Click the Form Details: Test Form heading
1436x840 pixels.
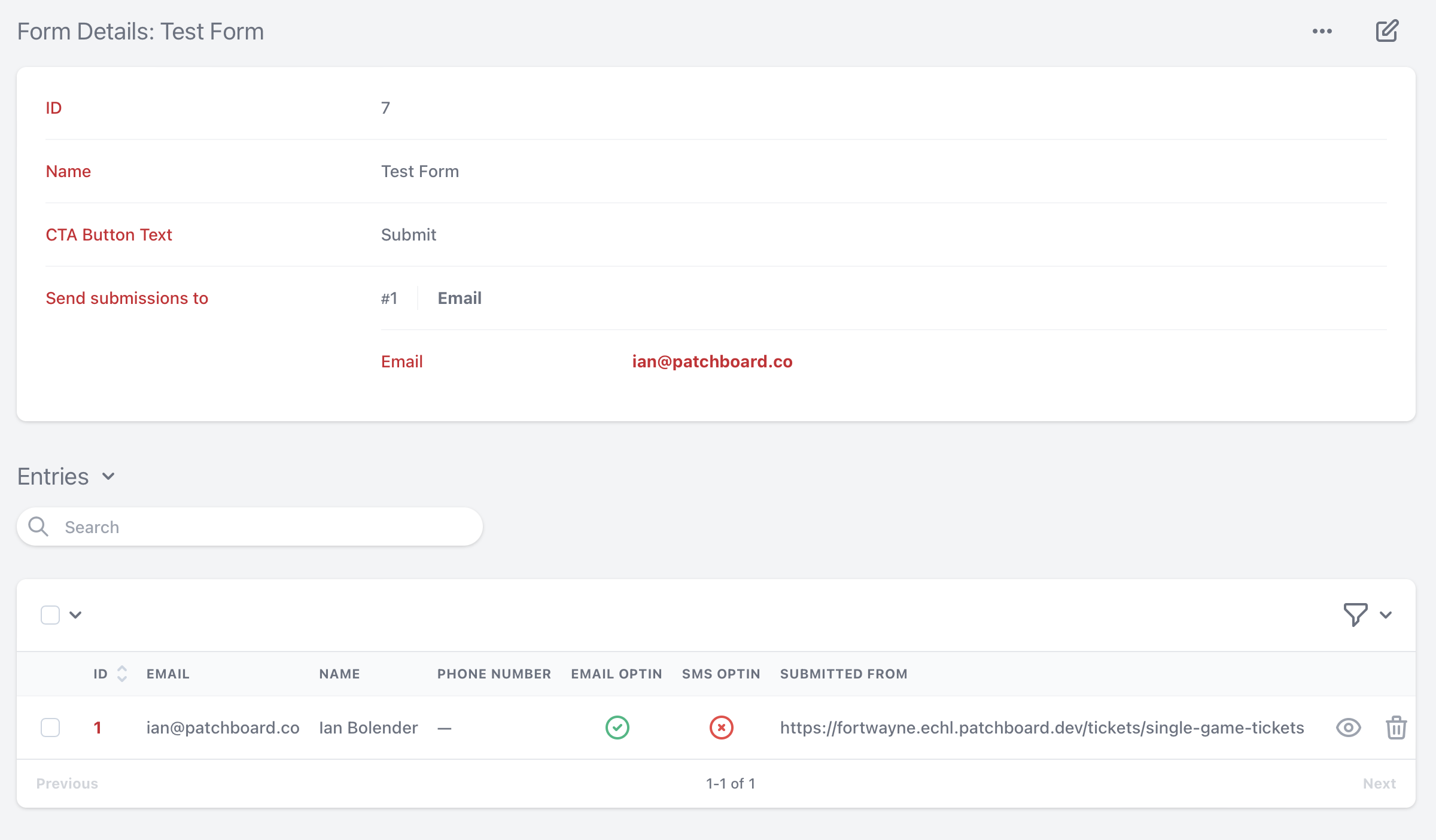pos(141,31)
